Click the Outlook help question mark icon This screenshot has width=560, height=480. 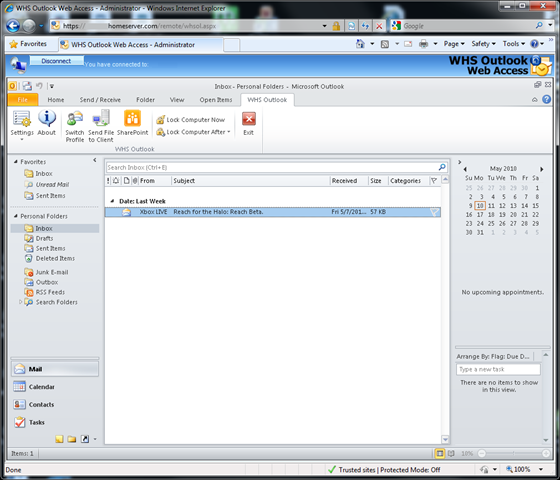click(x=546, y=99)
